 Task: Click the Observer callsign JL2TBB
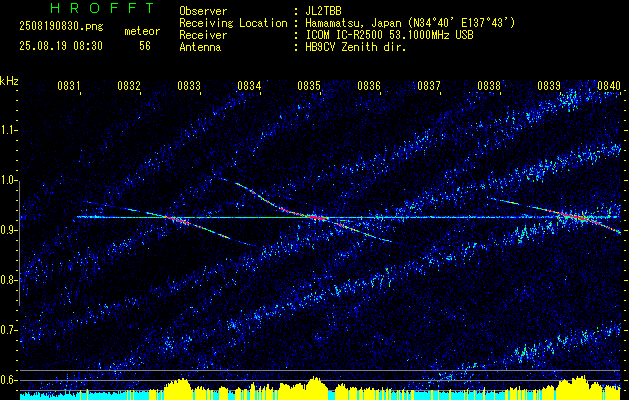[323, 11]
